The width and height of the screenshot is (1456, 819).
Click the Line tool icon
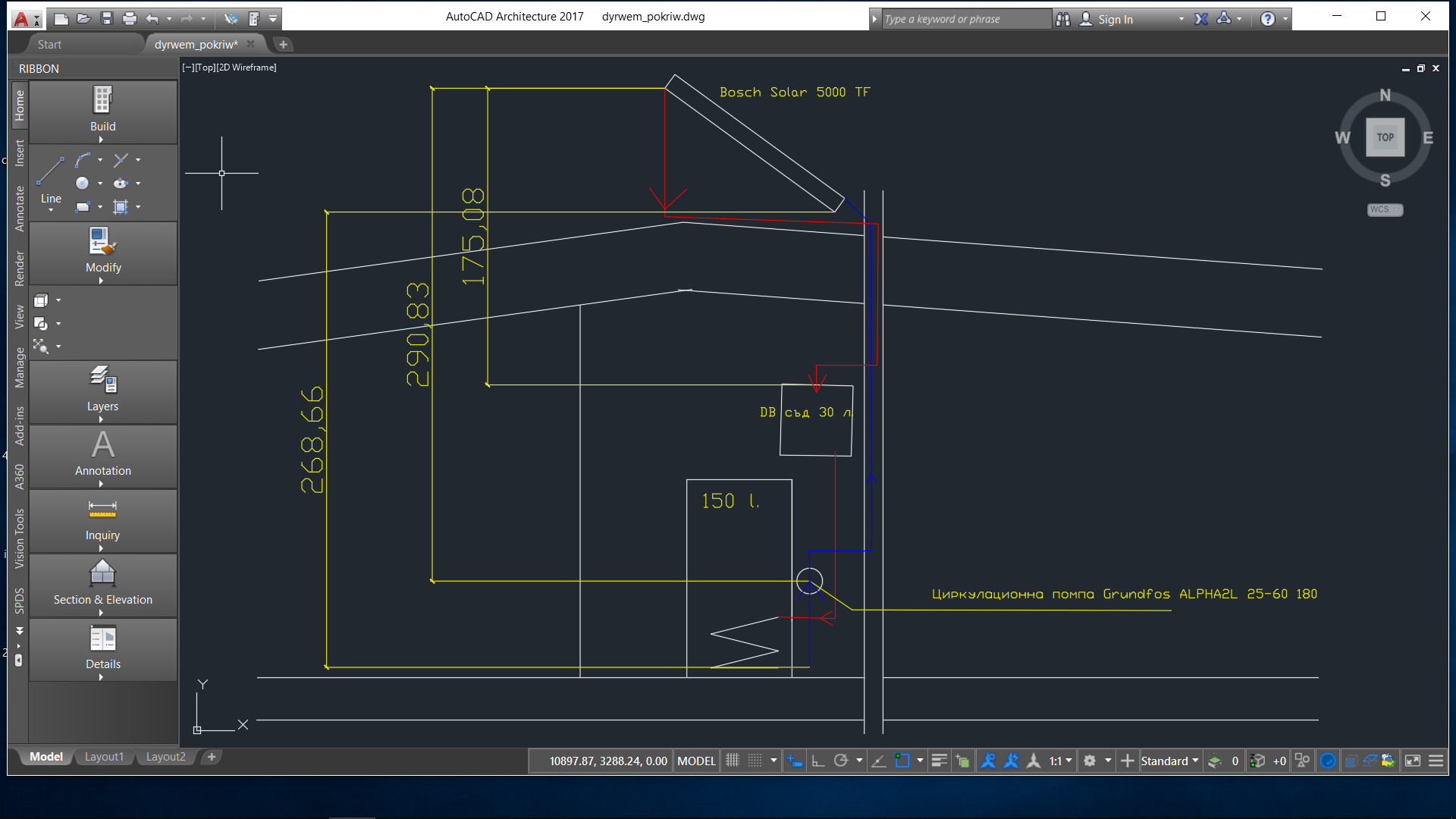coord(51,171)
